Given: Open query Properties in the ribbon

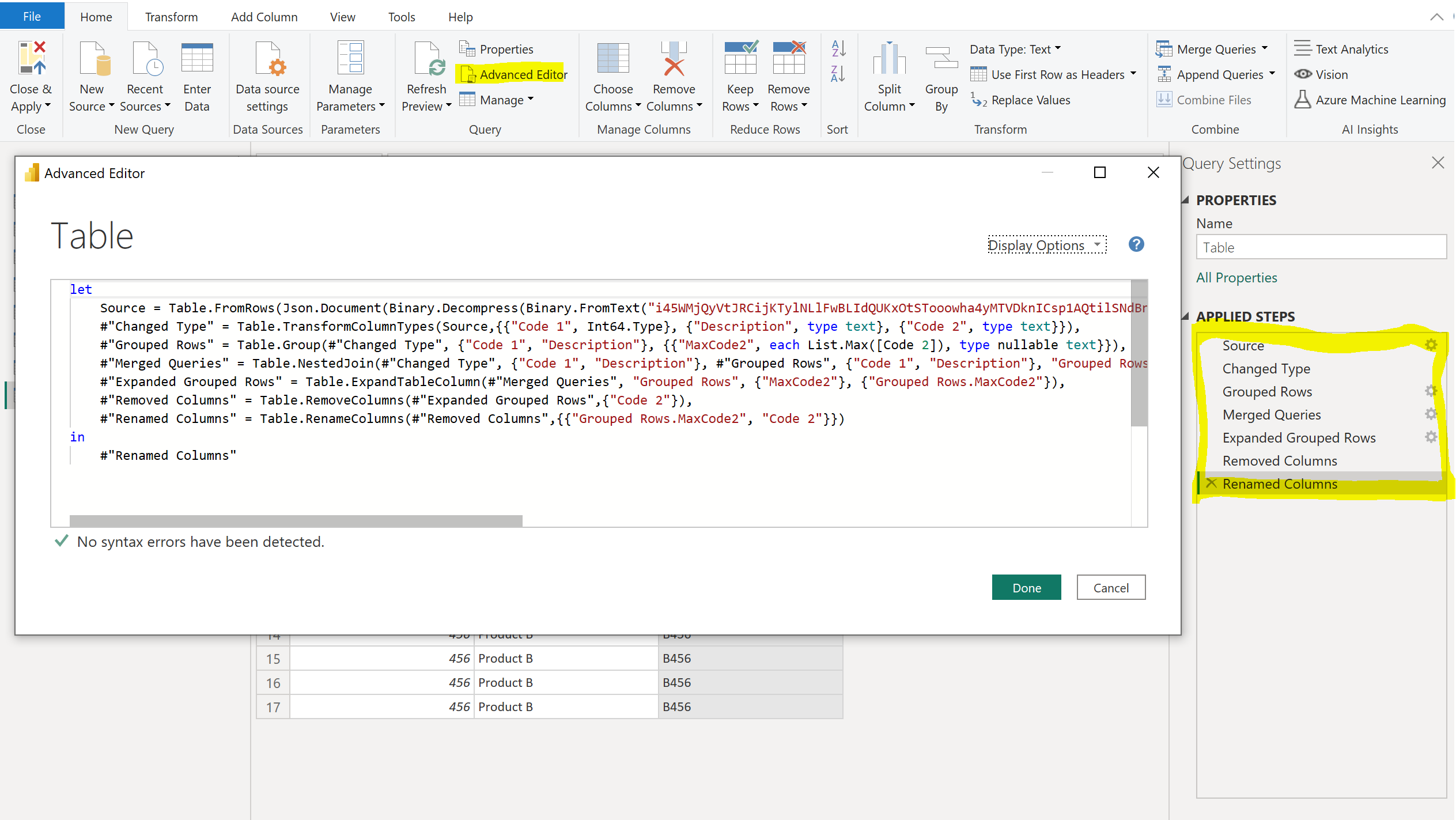Looking at the screenshot, I should [496, 49].
